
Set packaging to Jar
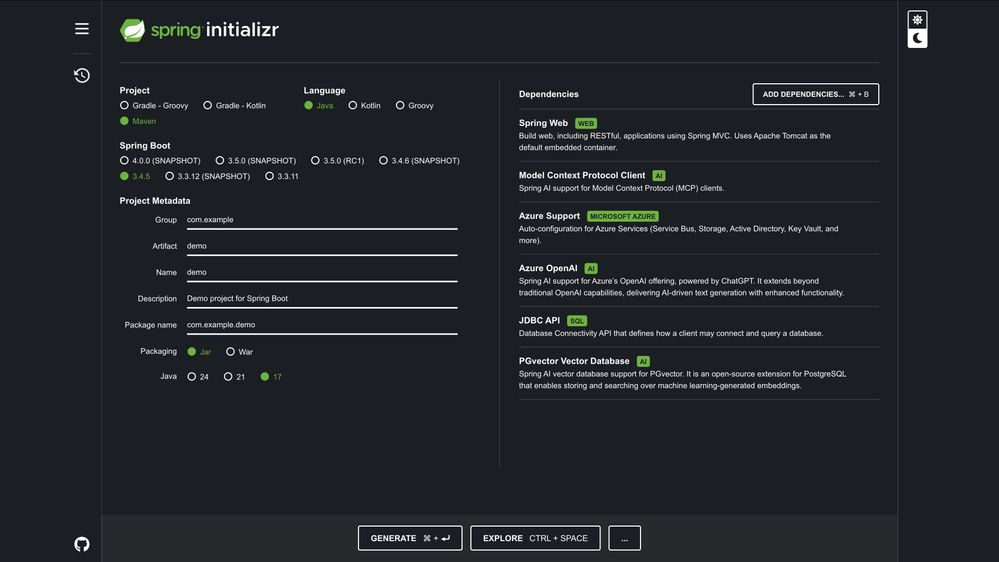pyautogui.click(x=199, y=352)
